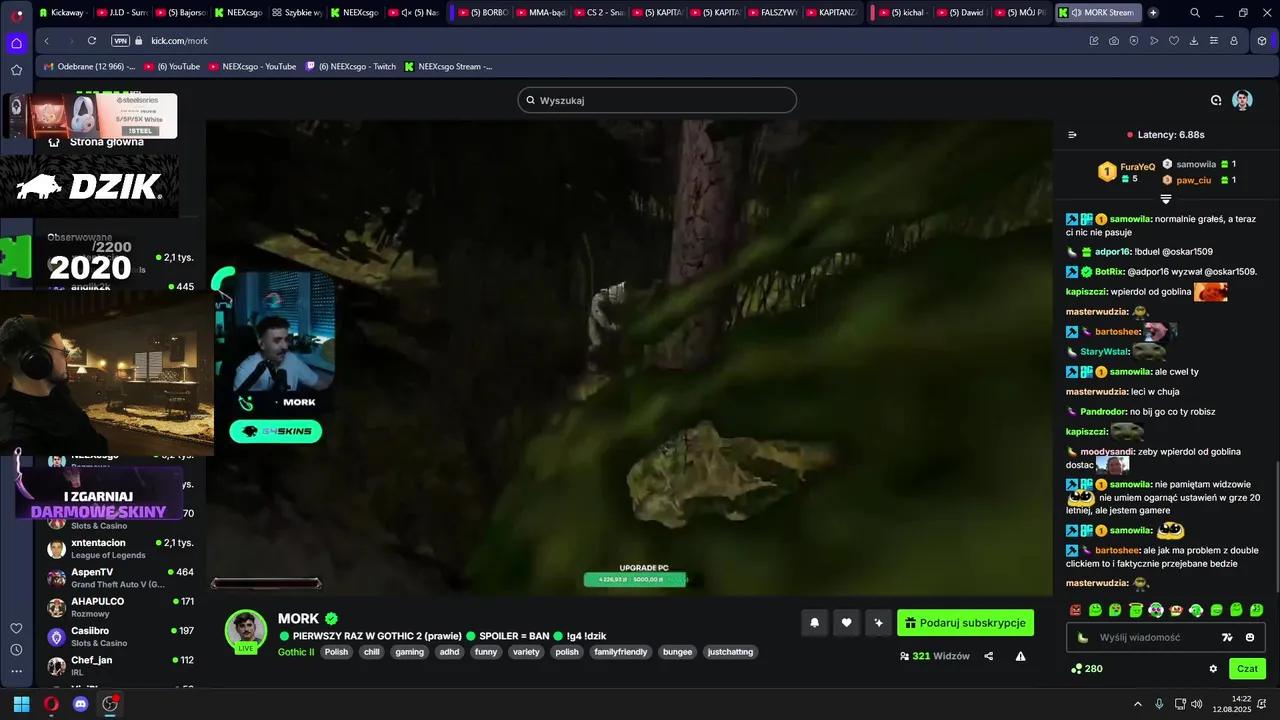Open the emoji picker in chat input
1280x720 pixels.
1250,637
